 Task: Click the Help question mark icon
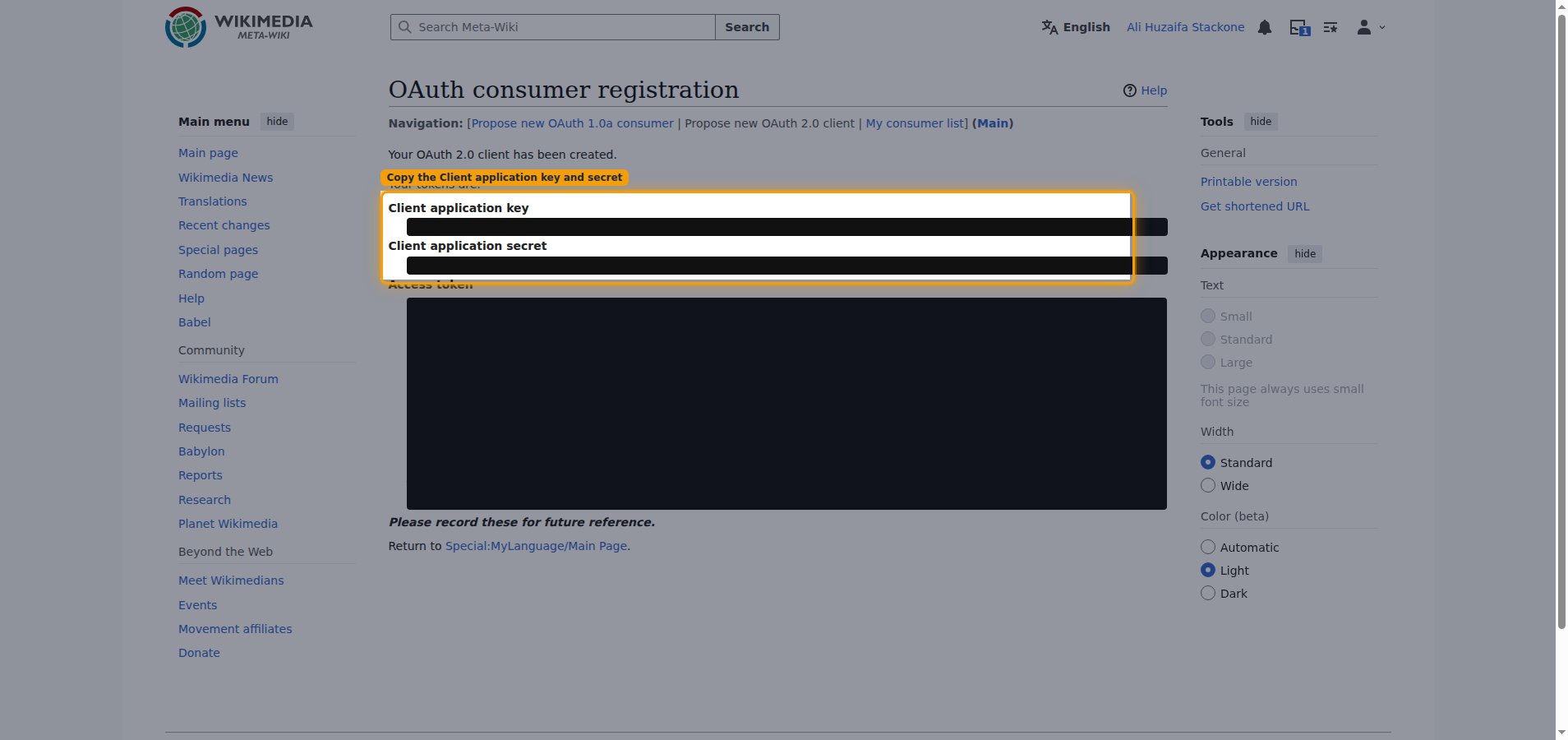coord(1130,90)
